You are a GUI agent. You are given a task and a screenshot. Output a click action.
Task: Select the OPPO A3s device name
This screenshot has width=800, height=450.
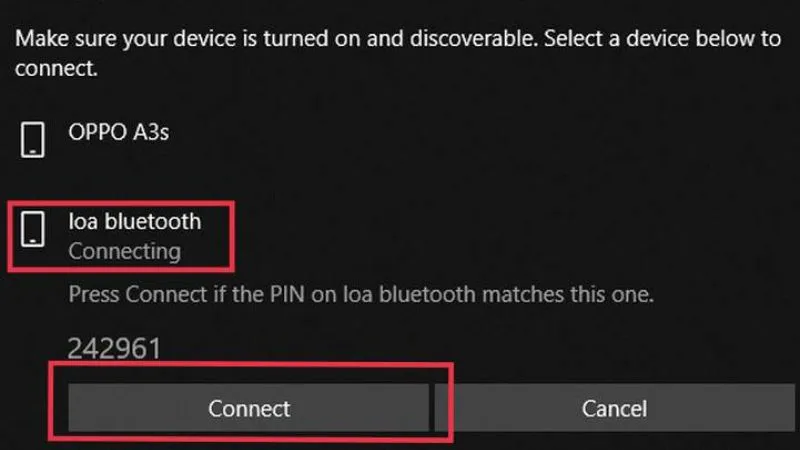click(x=118, y=132)
